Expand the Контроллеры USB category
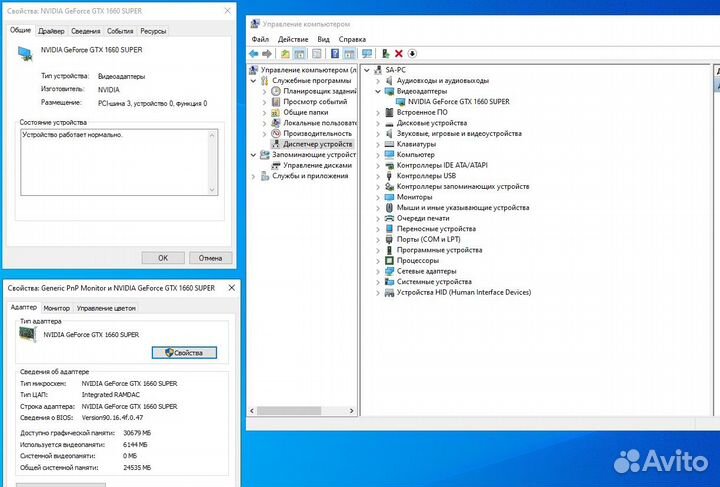720x487 pixels. 378,175
